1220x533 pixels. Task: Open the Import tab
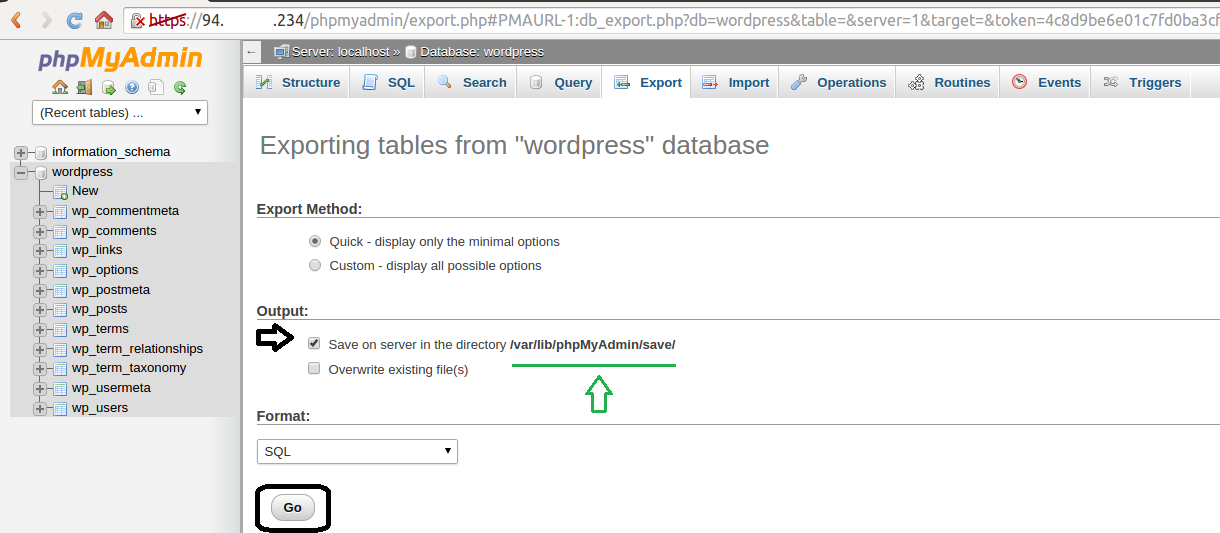tap(735, 83)
